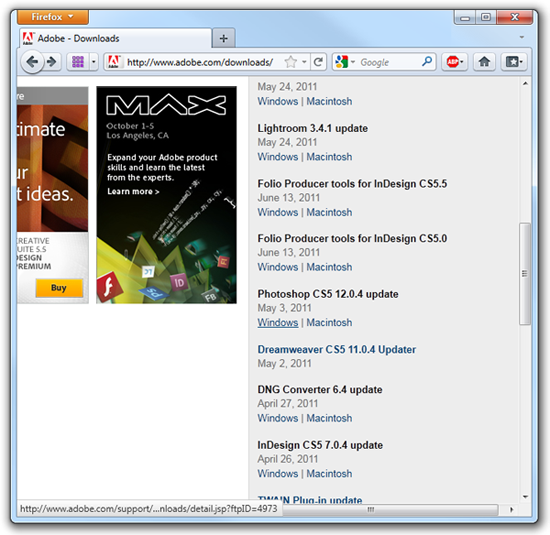Open a new tab with the plus button
The height and width of the screenshot is (535, 550).
[223, 38]
